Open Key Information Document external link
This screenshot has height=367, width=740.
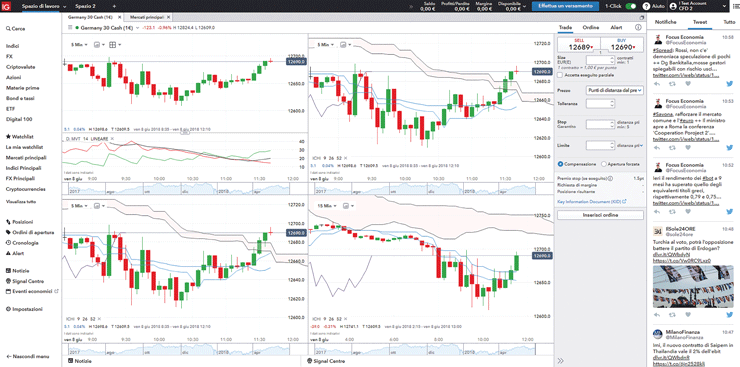point(592,201)
